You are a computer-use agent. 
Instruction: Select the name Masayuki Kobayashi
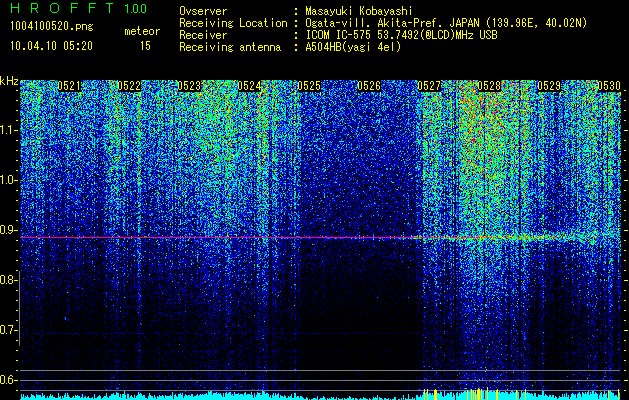click(359, 11)
